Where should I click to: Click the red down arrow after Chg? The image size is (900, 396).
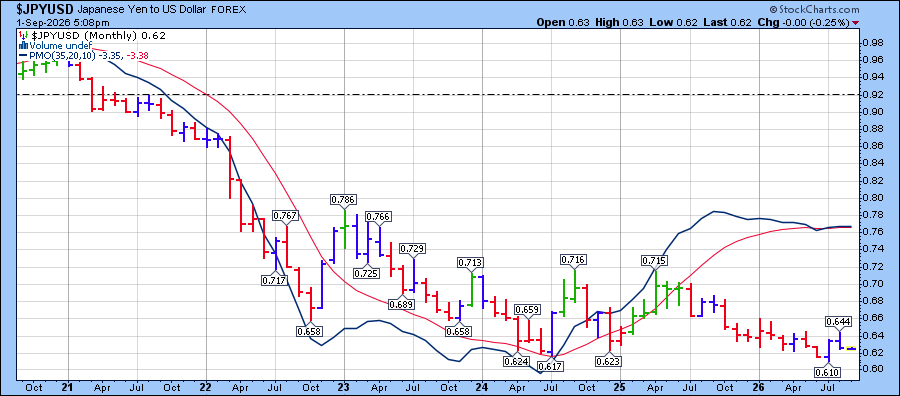(856, 22)
